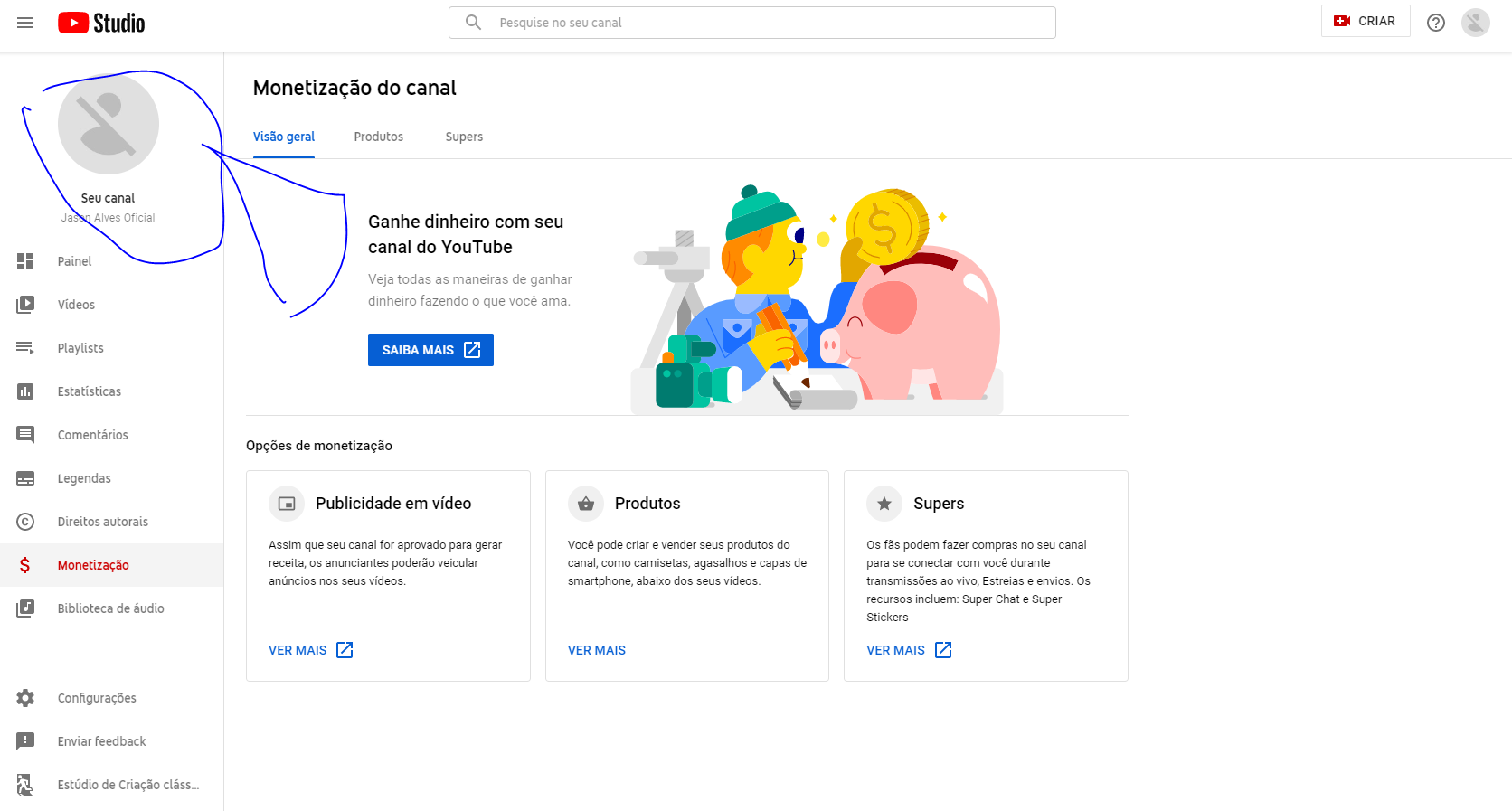
Task: Click the feedback exclamation icon
Action: click(25, 741)
